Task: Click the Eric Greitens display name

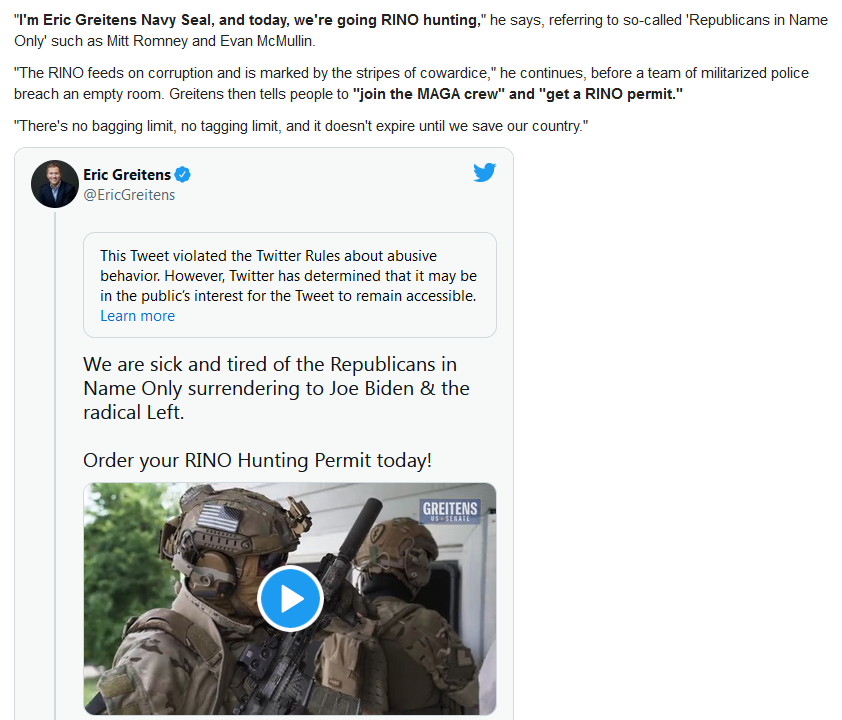Action: pos(127,174)
